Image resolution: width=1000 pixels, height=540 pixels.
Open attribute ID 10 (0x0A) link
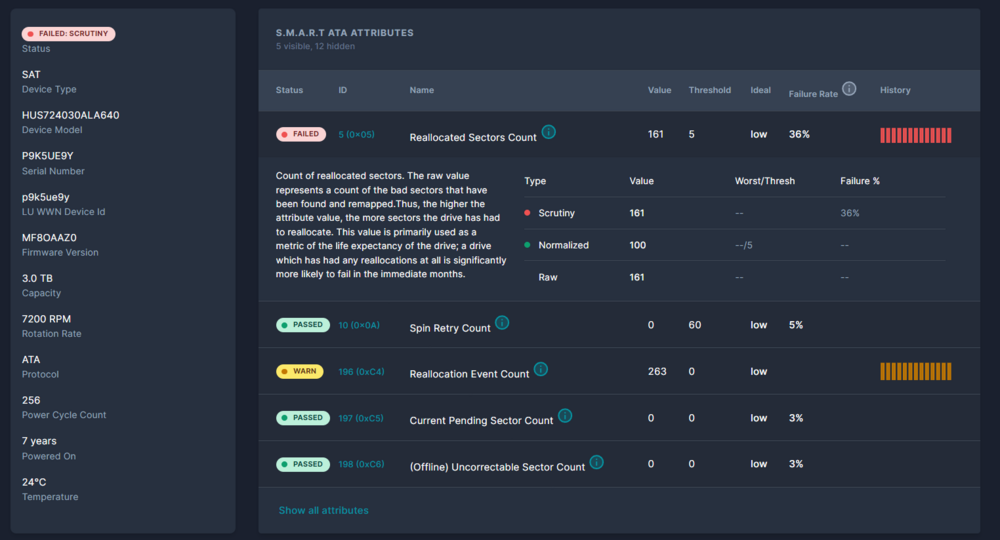coord(359,325)
